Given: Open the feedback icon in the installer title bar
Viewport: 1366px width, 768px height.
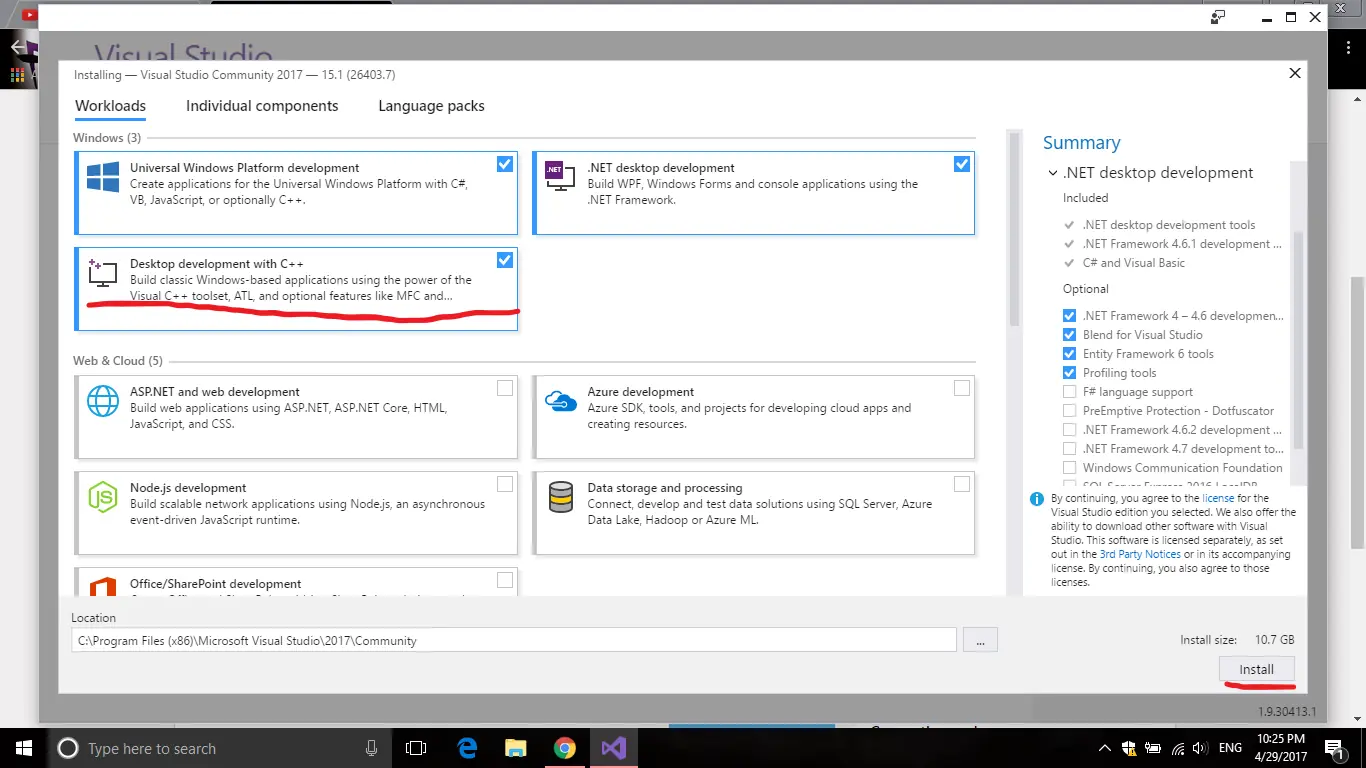Looking at the screenshot, I should click(x=1217, y=17).
